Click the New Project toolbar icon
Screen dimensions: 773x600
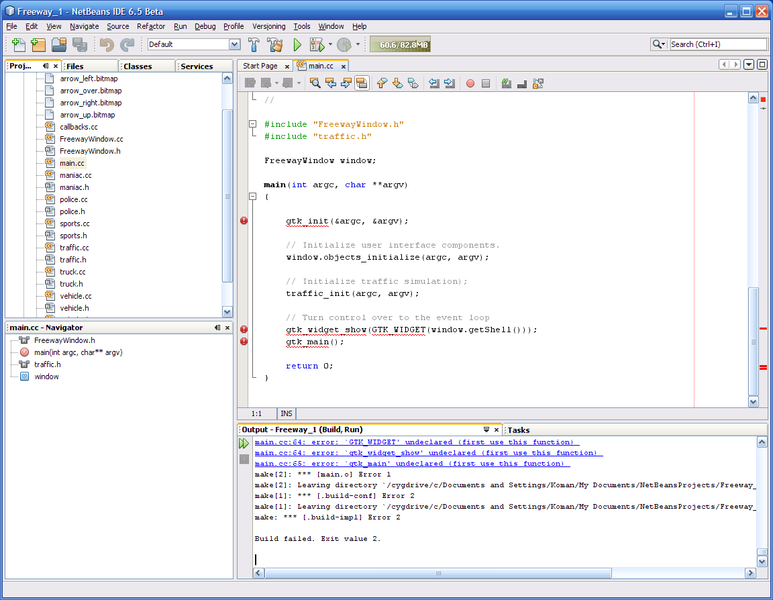coord(38,45)
